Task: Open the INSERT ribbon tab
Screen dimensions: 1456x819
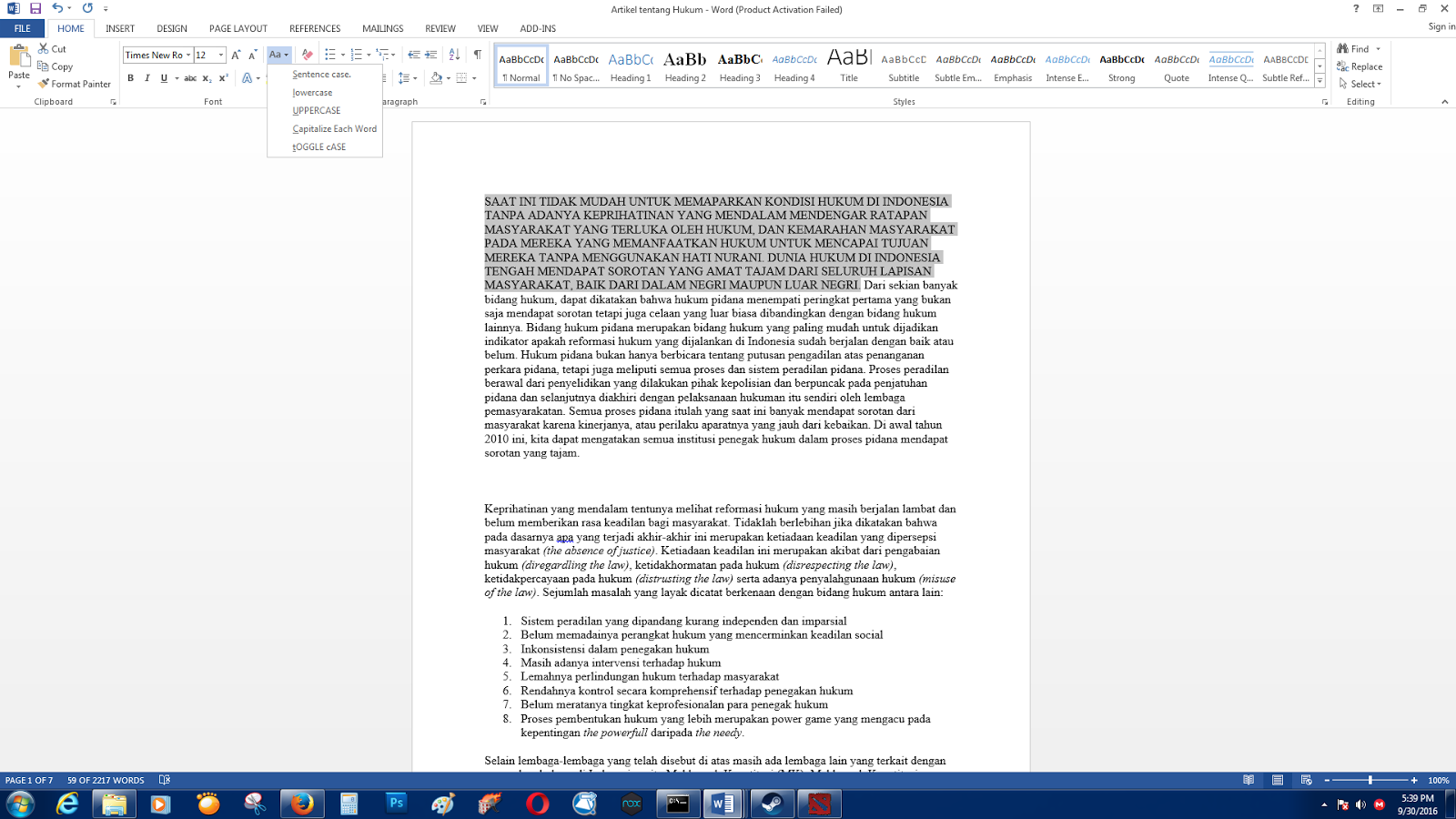Action: point(120,28)
